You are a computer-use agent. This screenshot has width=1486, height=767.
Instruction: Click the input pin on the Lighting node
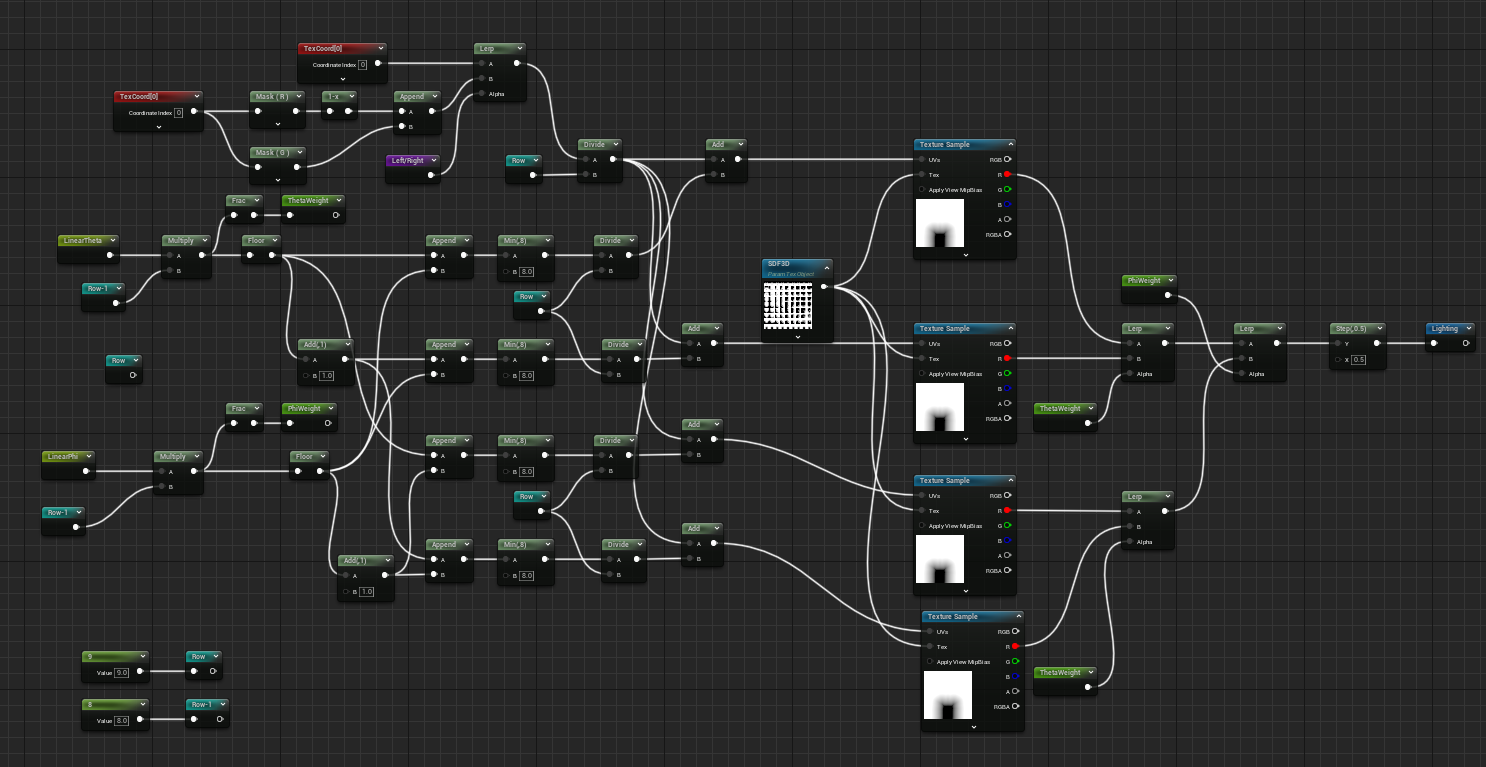tap(1434, 343)
